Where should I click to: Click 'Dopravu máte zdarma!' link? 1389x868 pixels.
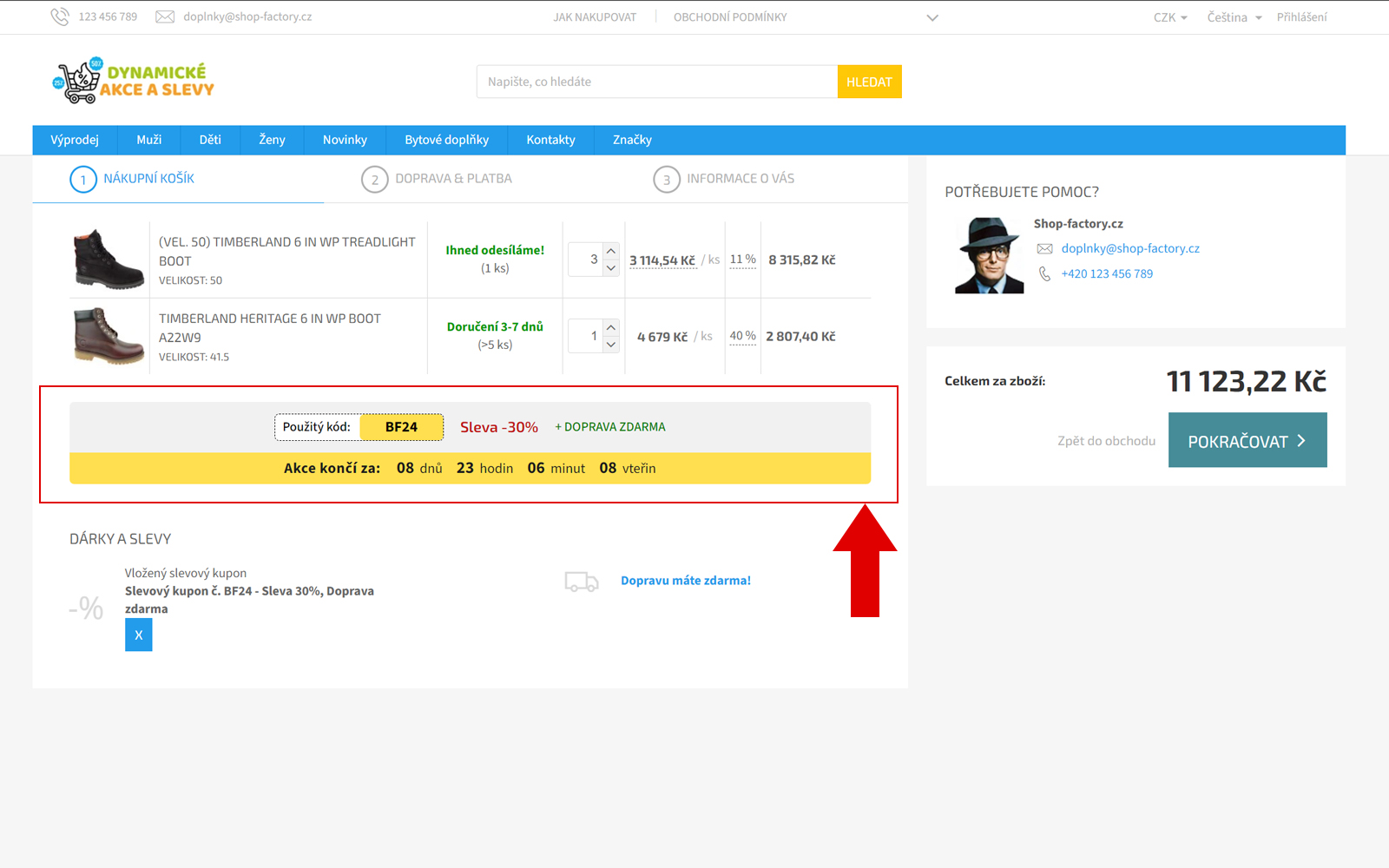coord(686,581)
